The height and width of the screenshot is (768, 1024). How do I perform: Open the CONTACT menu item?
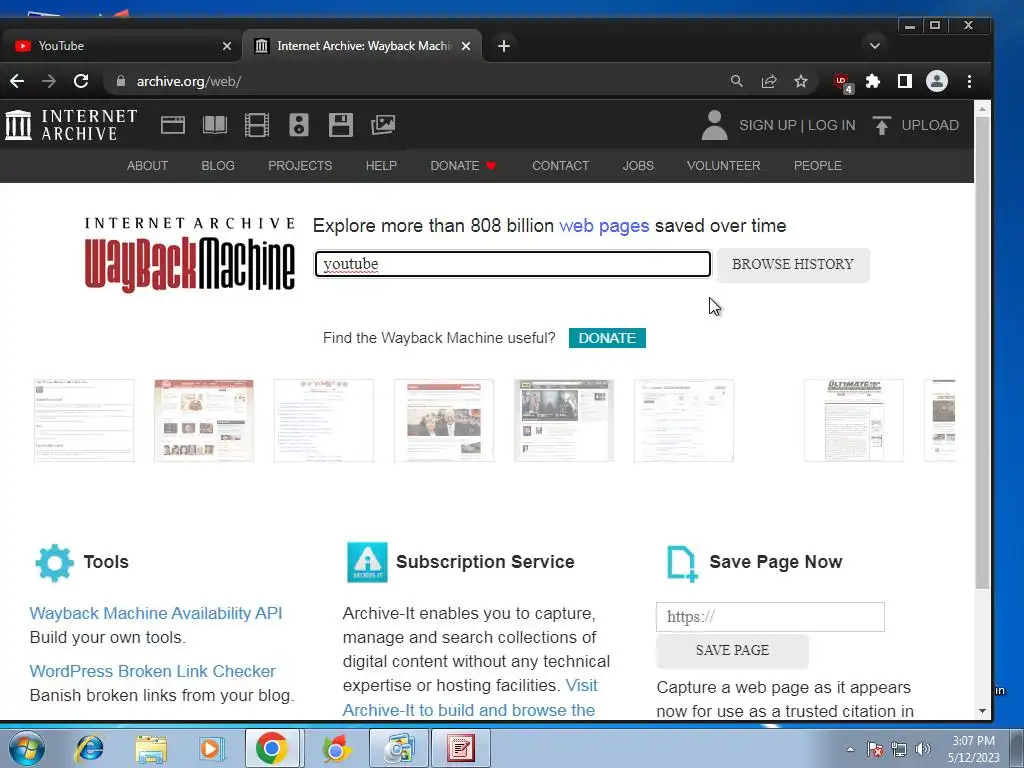560,166
